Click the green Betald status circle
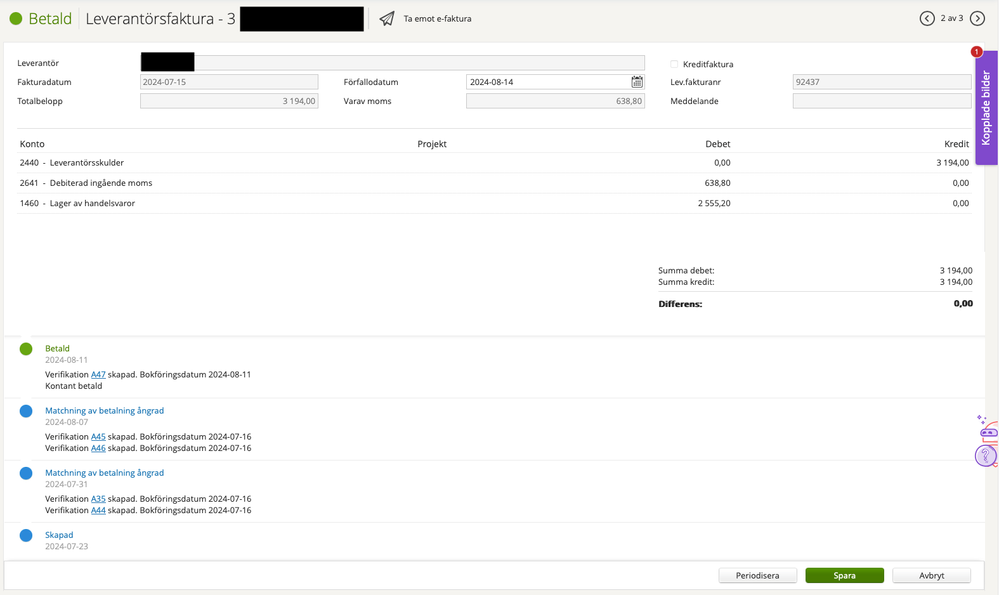999x595 pixels. [x=16, y=19]
